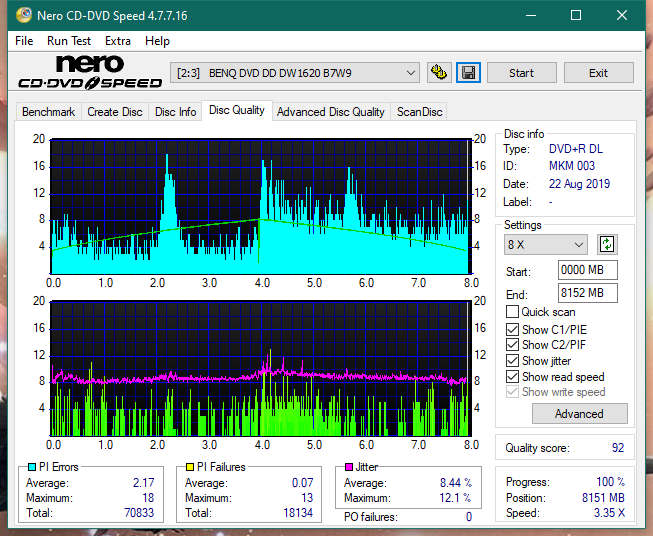Click the Start button

[x=521, y=73]
